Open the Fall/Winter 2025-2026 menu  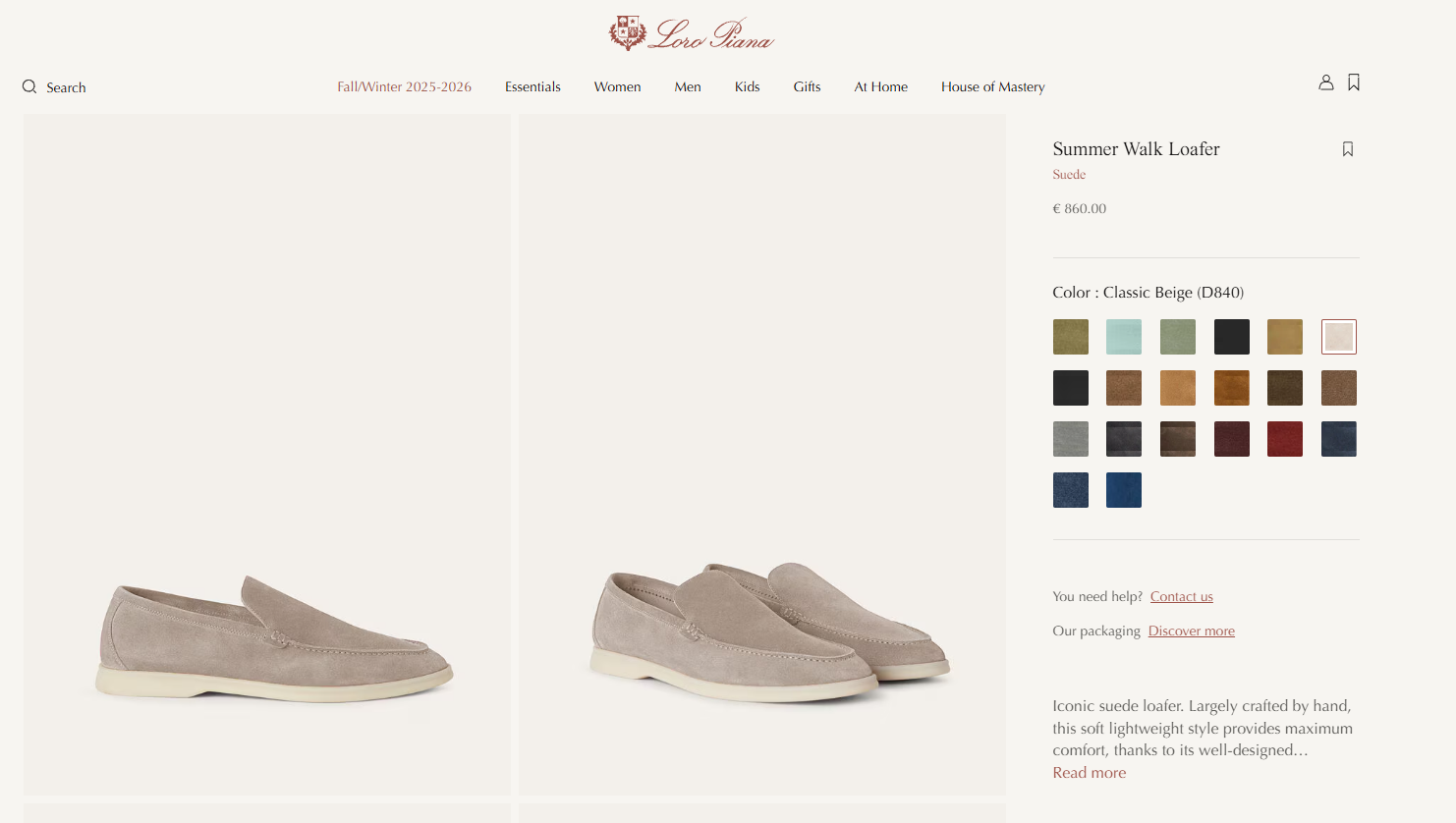pyautogui.click(x=404, y=86)
